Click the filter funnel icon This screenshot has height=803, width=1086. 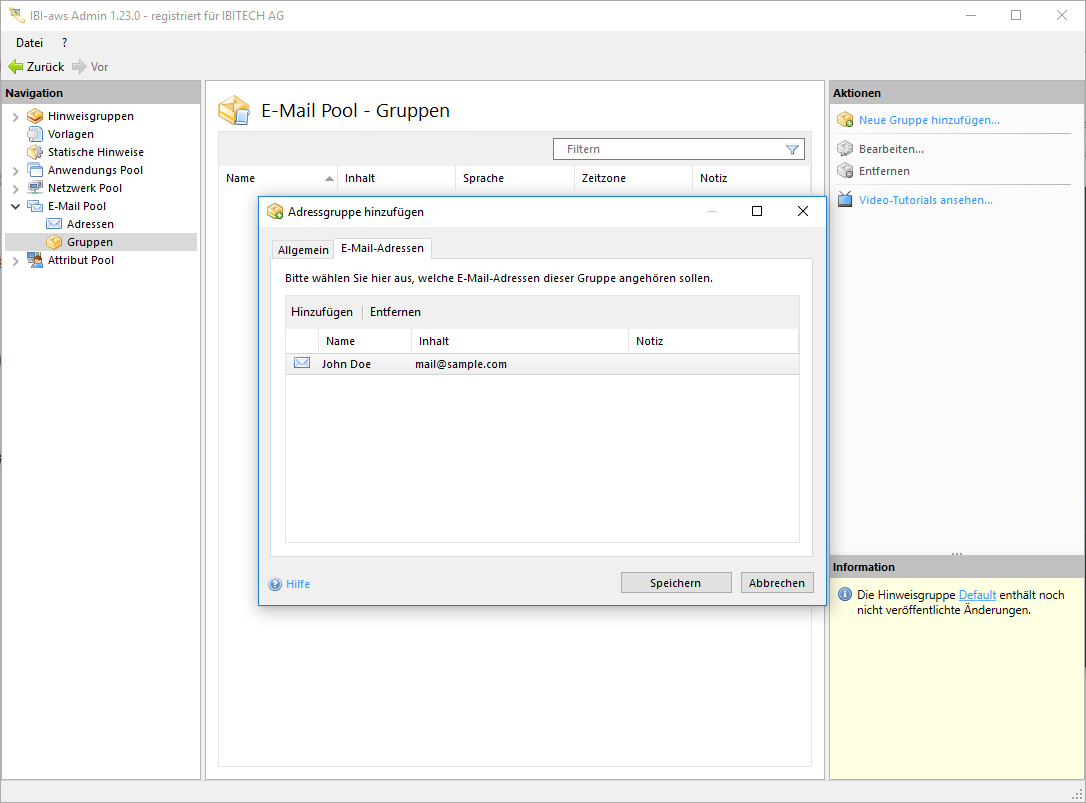pos(792,149)
